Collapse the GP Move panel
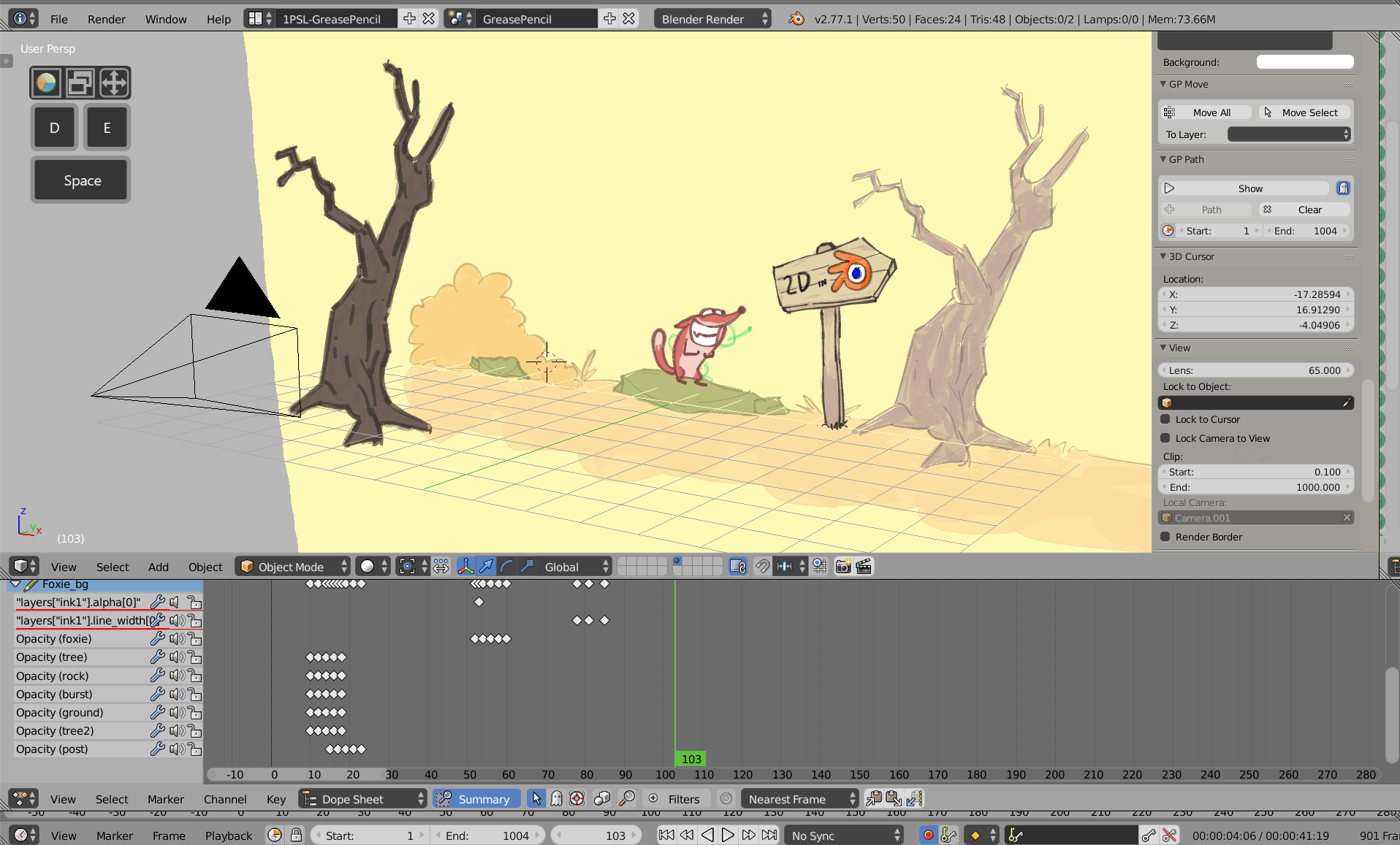Image resolution: width=1400 pixels, height=845 pixels. [1163, 84]
